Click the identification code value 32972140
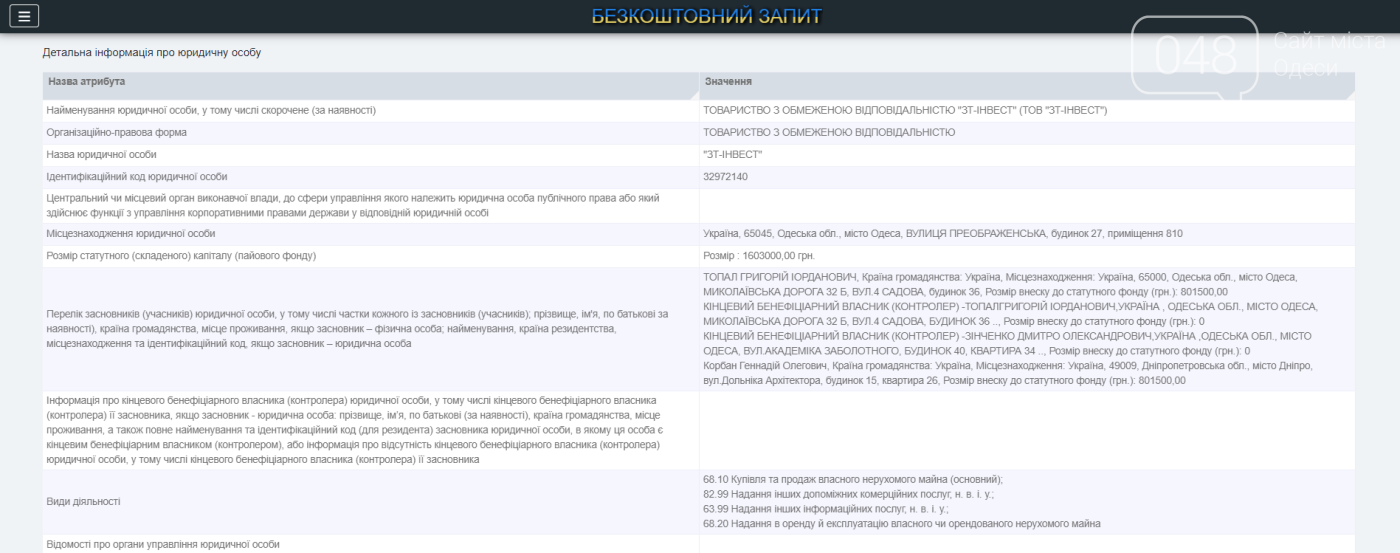Viewport: 1400px width, 553px height. (x=726, y=177)
